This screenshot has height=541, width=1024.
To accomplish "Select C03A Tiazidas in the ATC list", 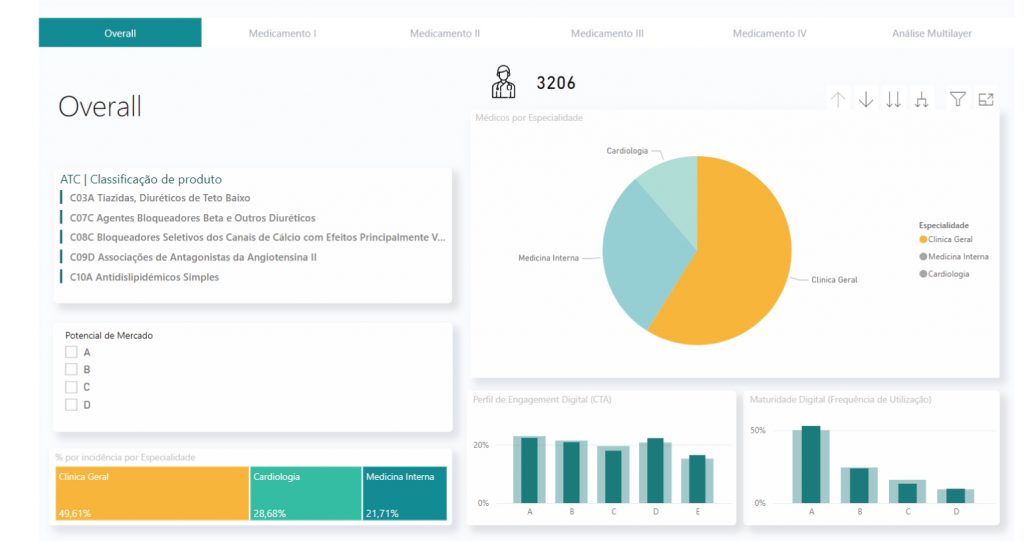I will tap(160, 198).
